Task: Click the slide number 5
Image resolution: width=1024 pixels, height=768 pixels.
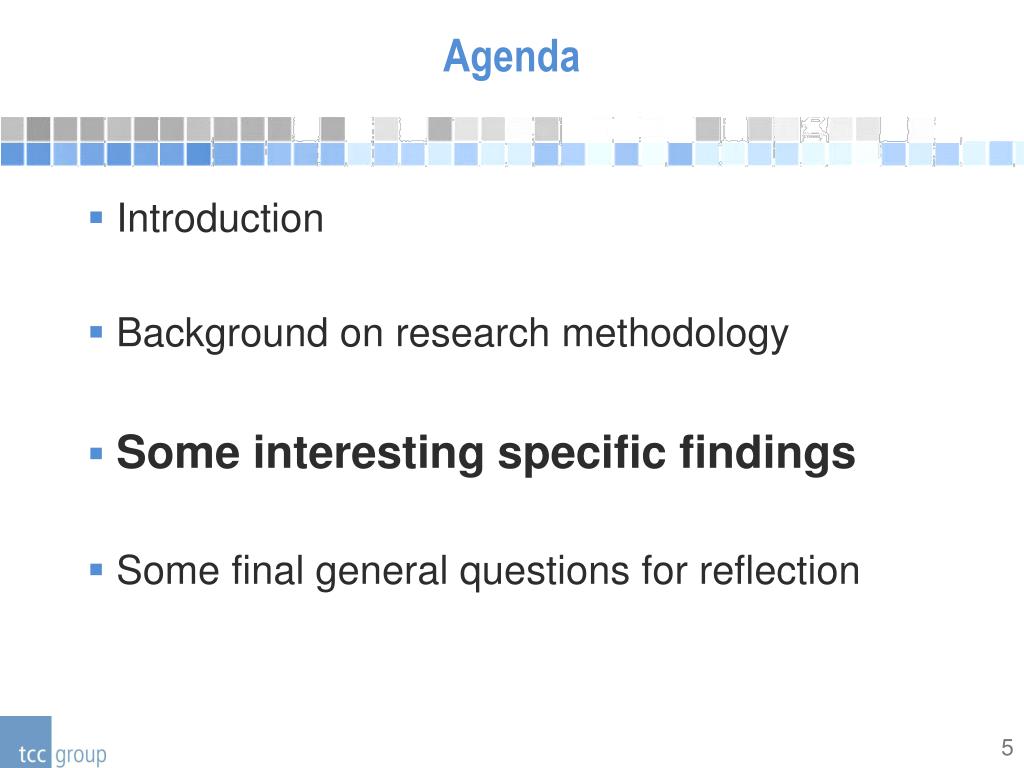Action: point(1007,747)
